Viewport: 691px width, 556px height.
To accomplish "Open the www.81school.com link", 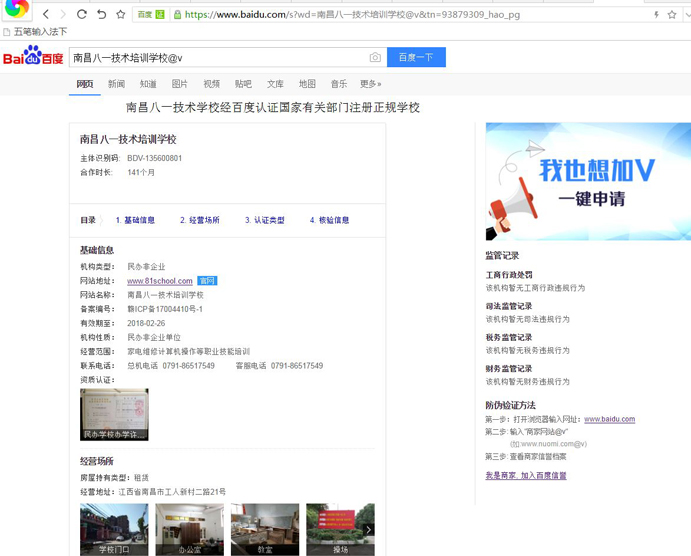I will point(160,281).
